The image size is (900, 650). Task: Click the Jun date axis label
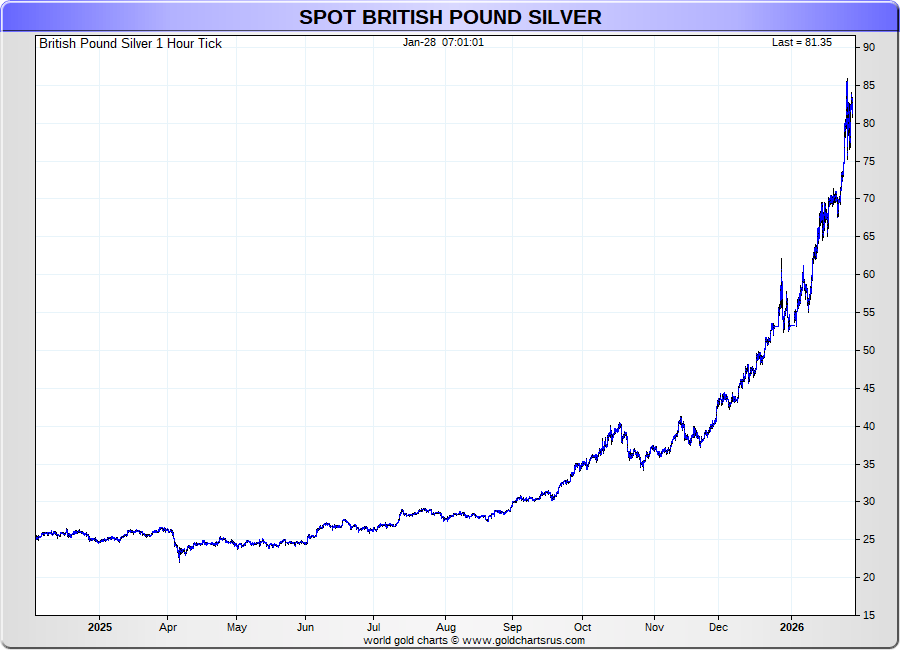pyautogui.click(x=305, y=627)
